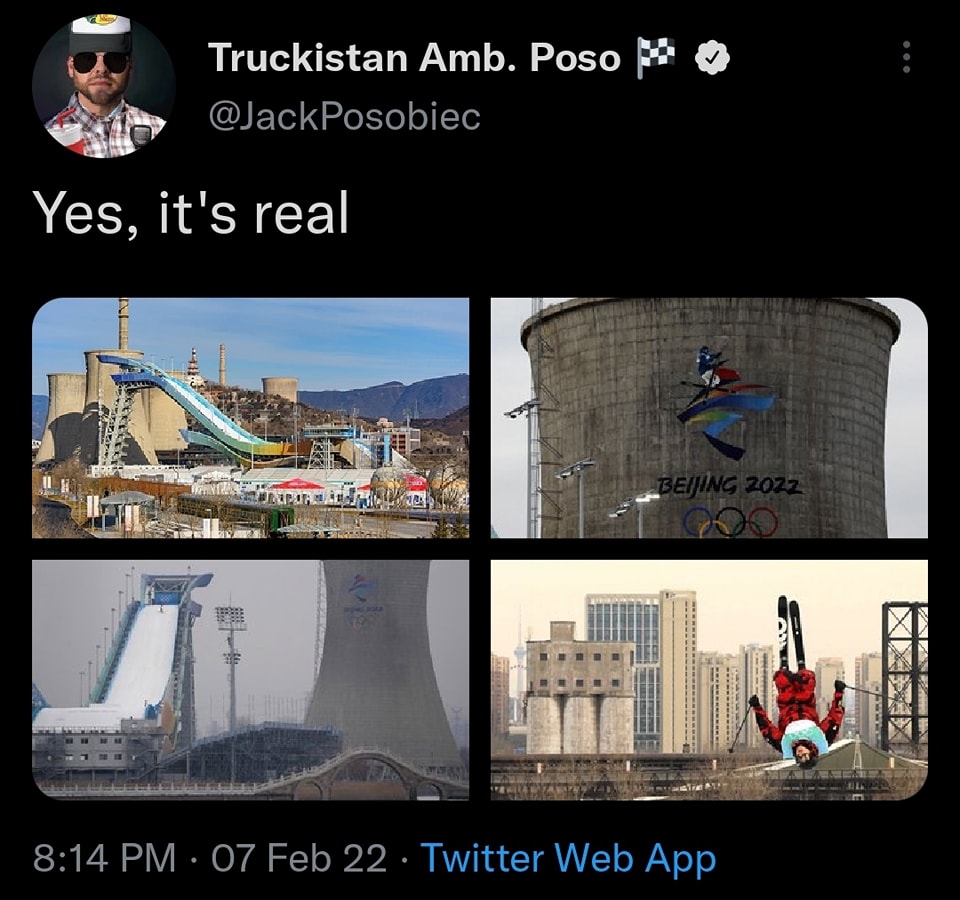This screenshot has height=900, width=960.
Task: Open the Beijing 2022 cooling tower photo
Action: coord(709,417)
